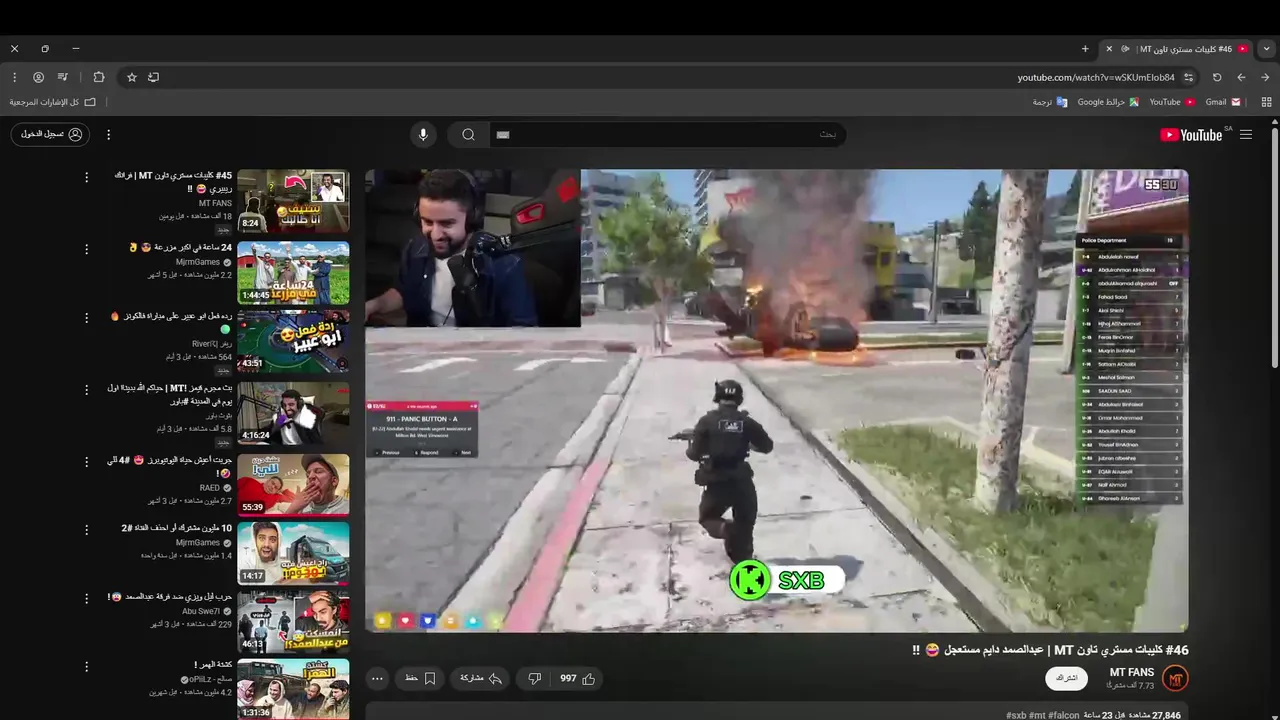Open options menu for the River video
The image size is (1280, 720).
86,317
